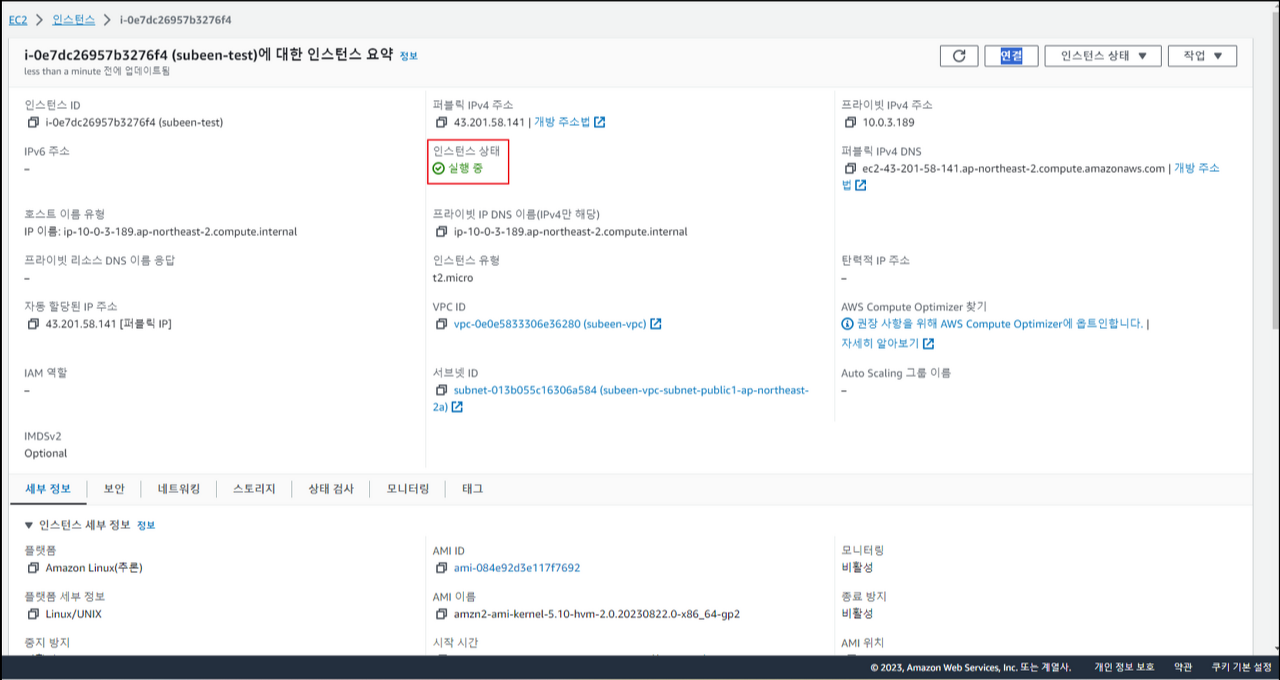
Task: Switch to the 세부 정보 tab
Action: tap(48, 489)
